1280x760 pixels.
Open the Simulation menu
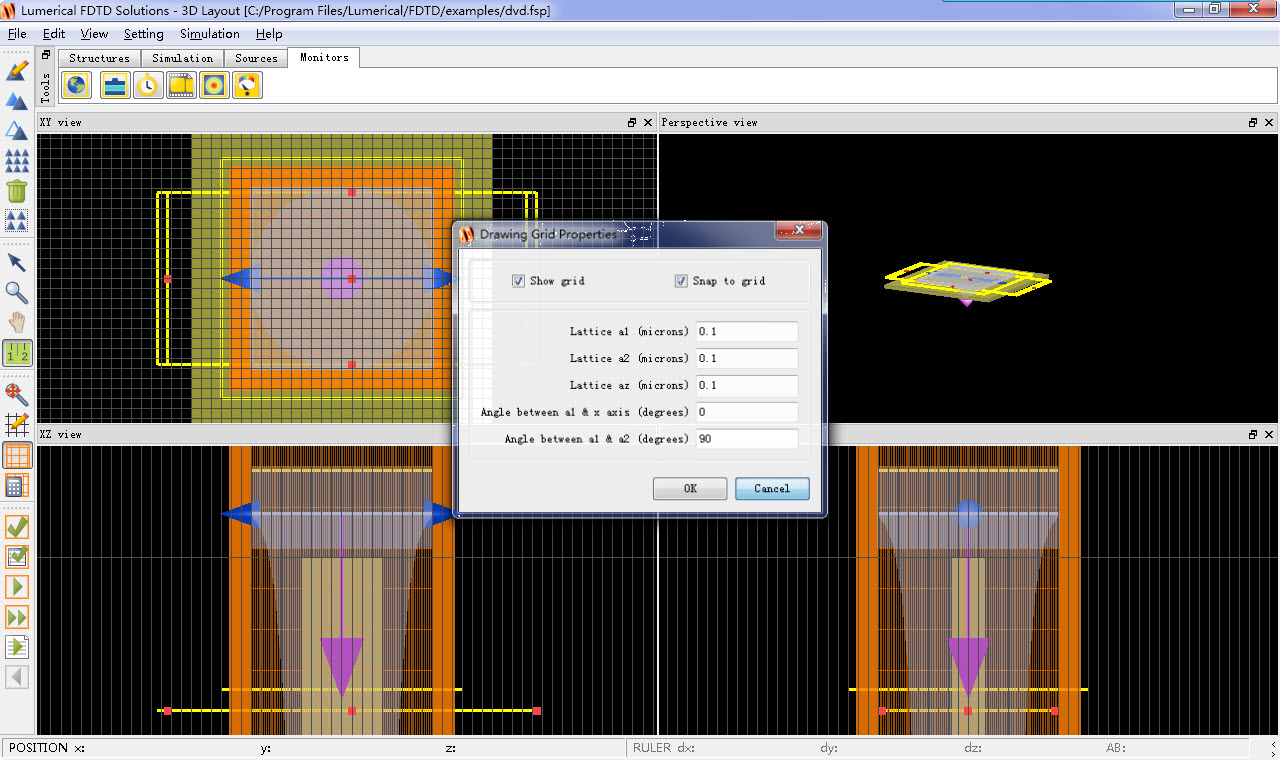pos(210,34)
